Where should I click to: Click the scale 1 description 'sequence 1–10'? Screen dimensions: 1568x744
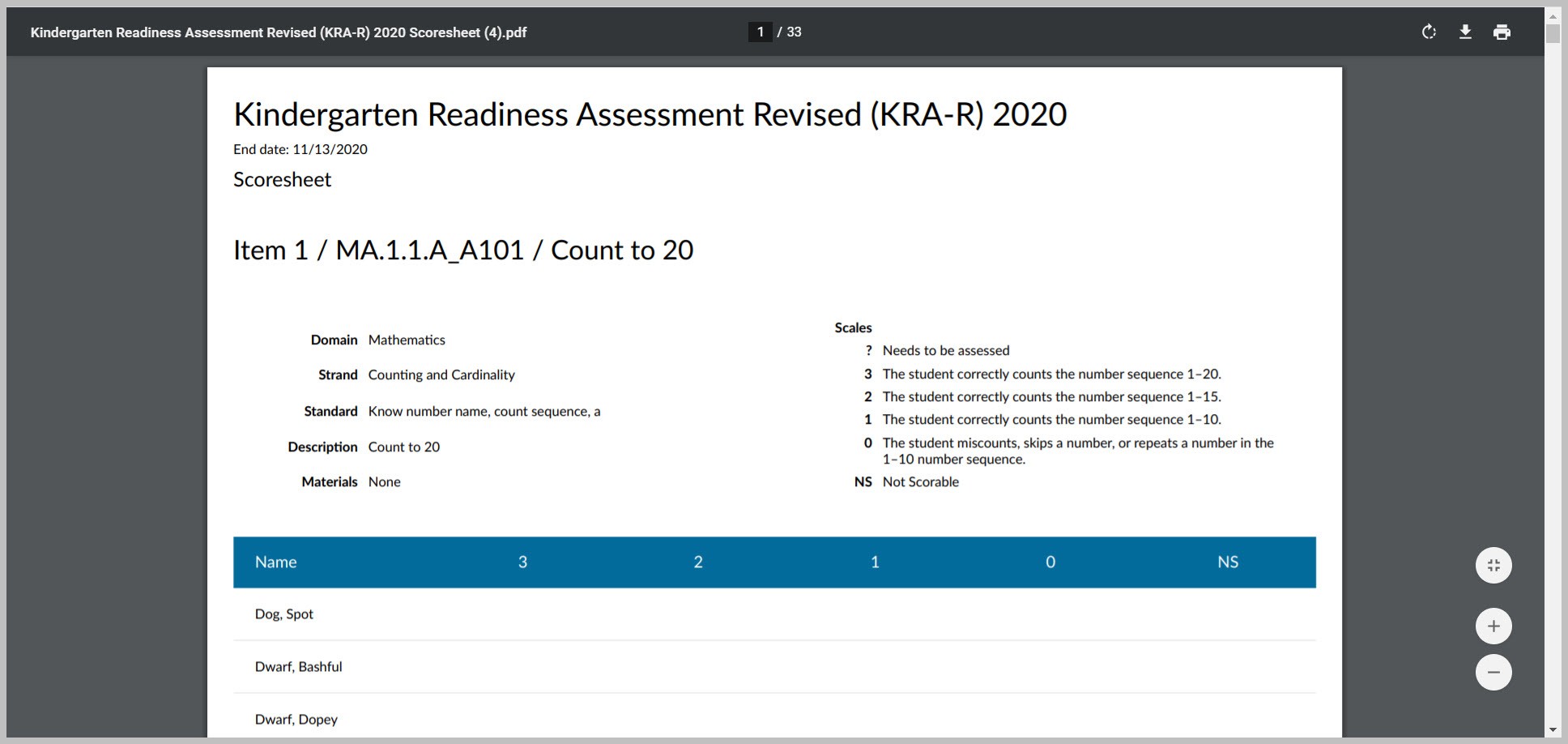pos(1052,419)
